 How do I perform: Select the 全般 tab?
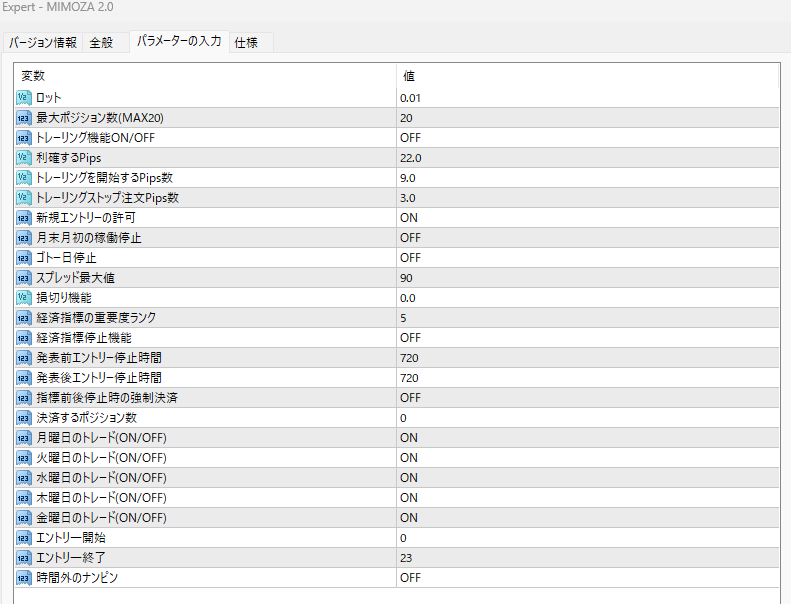click(x=101, y=42)
